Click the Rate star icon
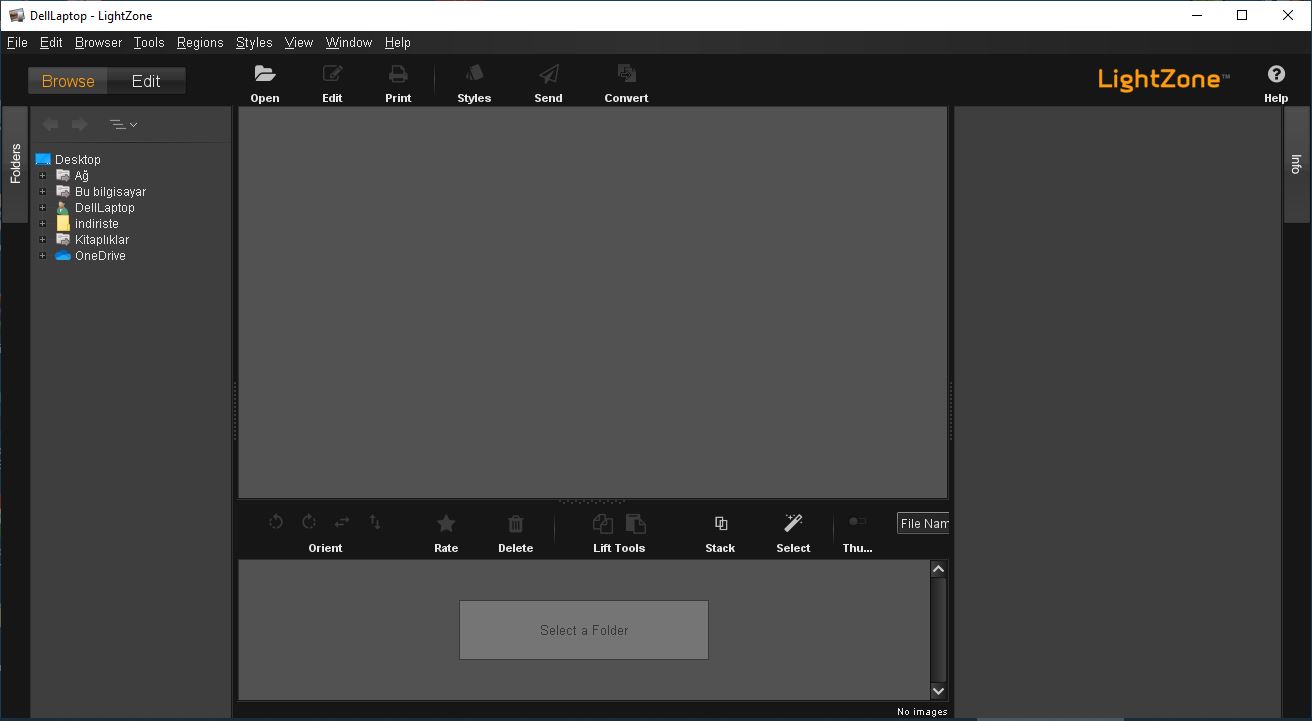This screenshot has width=1312, height=721. tap(446, 523)
